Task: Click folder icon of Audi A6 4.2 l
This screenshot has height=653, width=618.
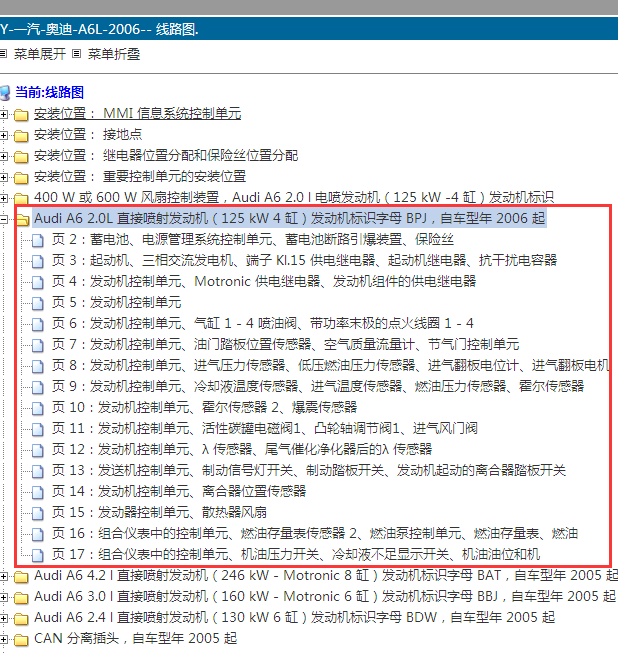Action: [x=21, y=577]
